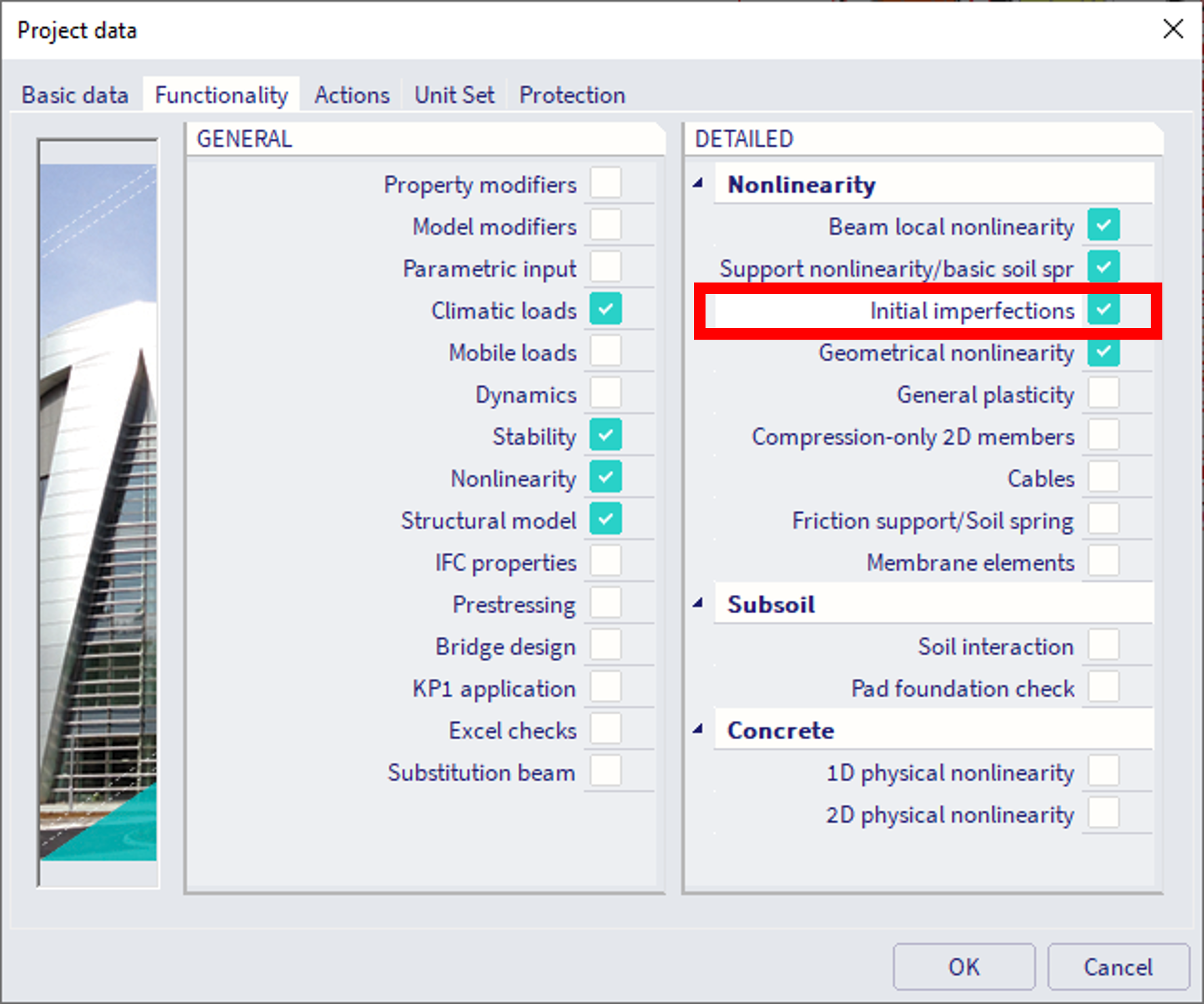The width and height of the screenshot is (1204, 1004).
Task: Confirm with the OK button
Action: (x=963, y=967)
